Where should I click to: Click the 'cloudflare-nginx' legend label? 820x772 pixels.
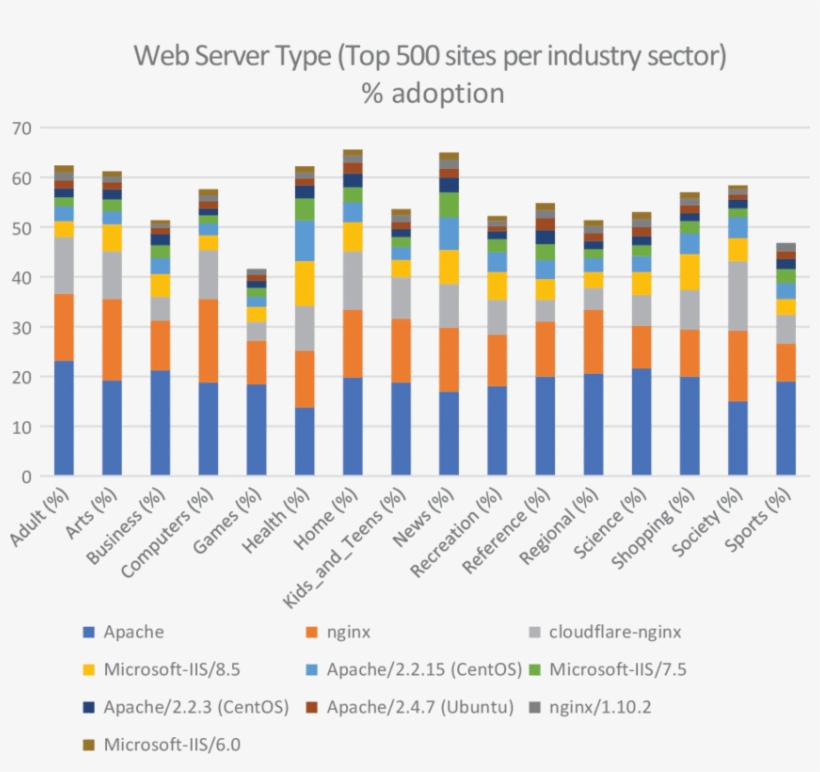tap(615, 632)
